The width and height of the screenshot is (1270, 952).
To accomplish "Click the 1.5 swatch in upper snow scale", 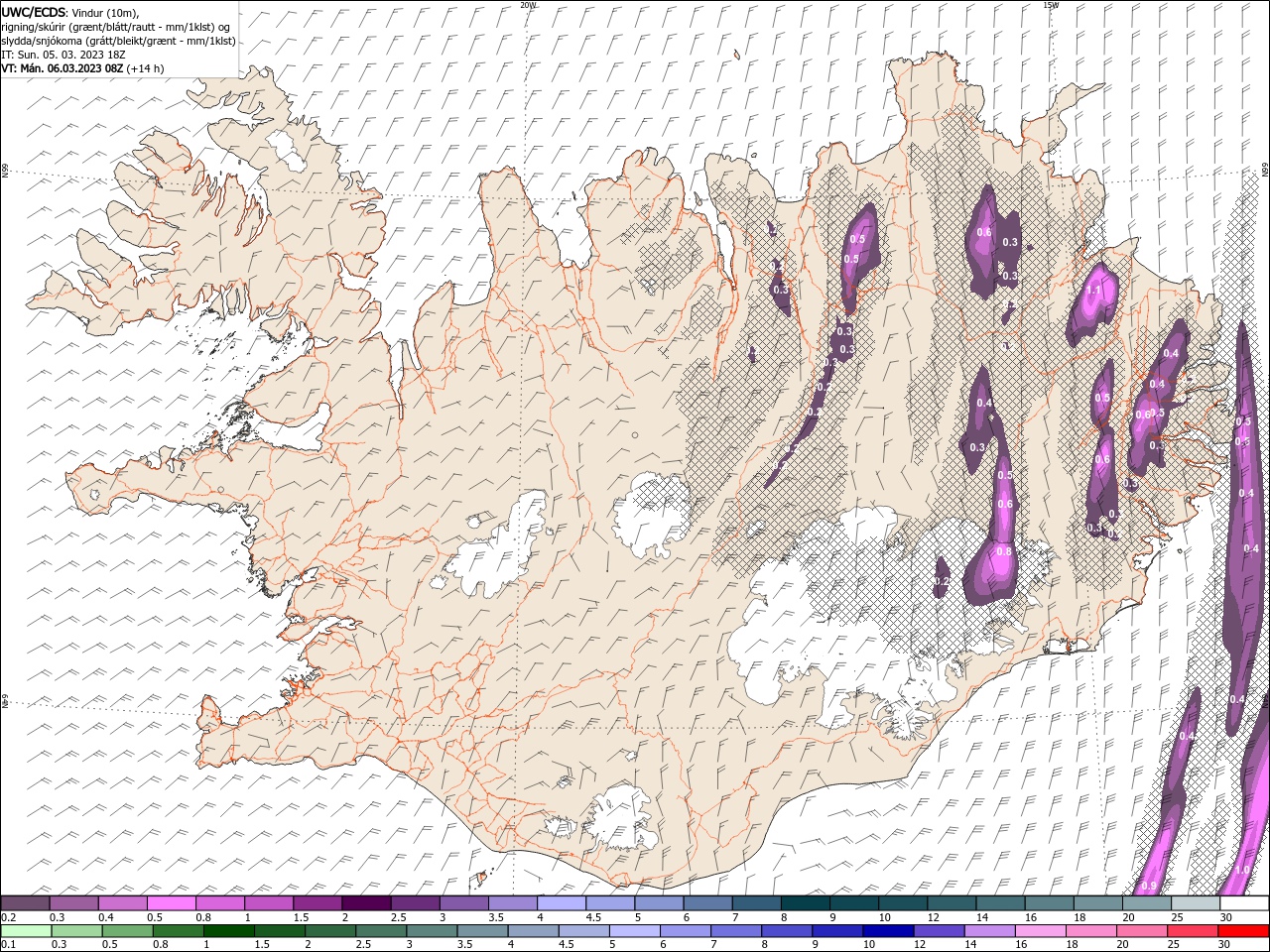I will [x=317, y=903].
